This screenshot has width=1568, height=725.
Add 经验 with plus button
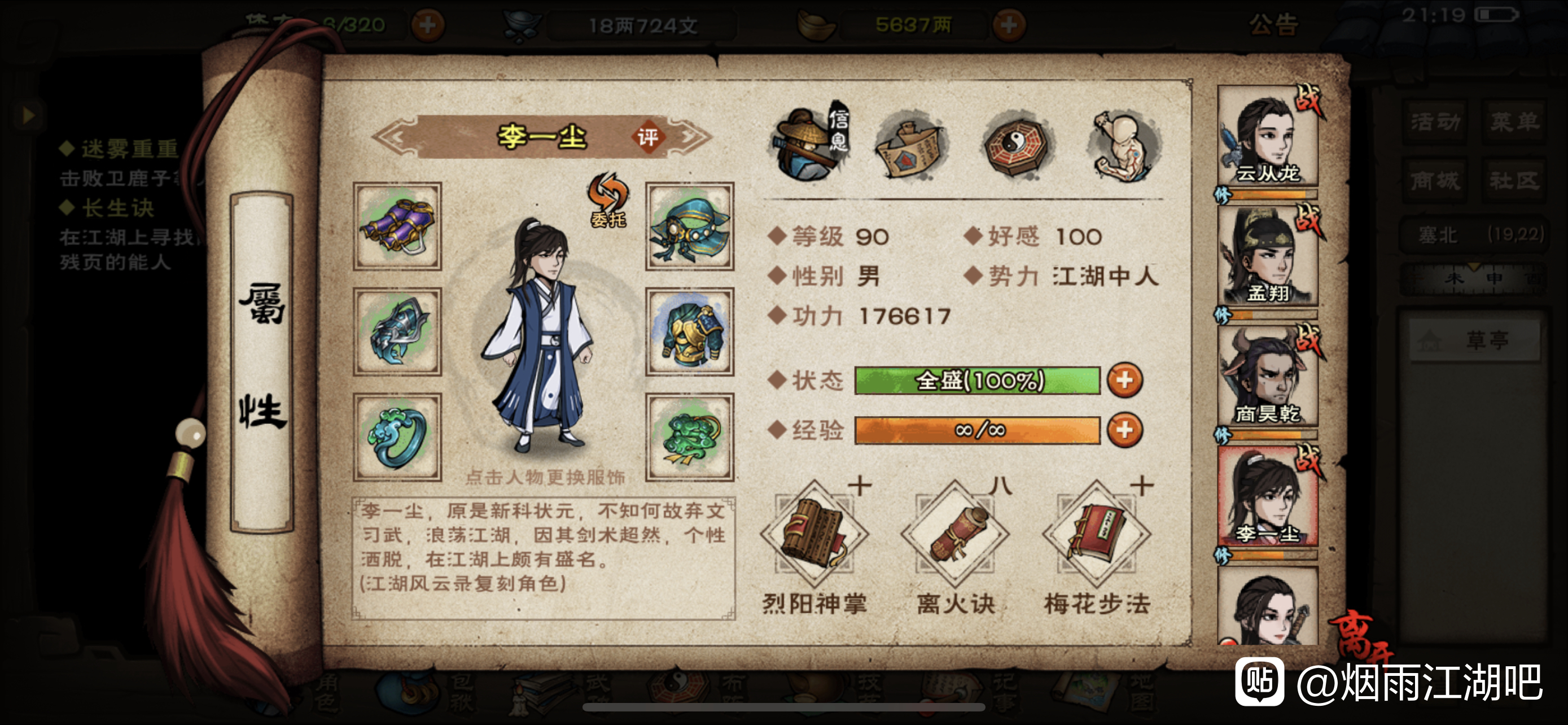[x=1124, y=430]
